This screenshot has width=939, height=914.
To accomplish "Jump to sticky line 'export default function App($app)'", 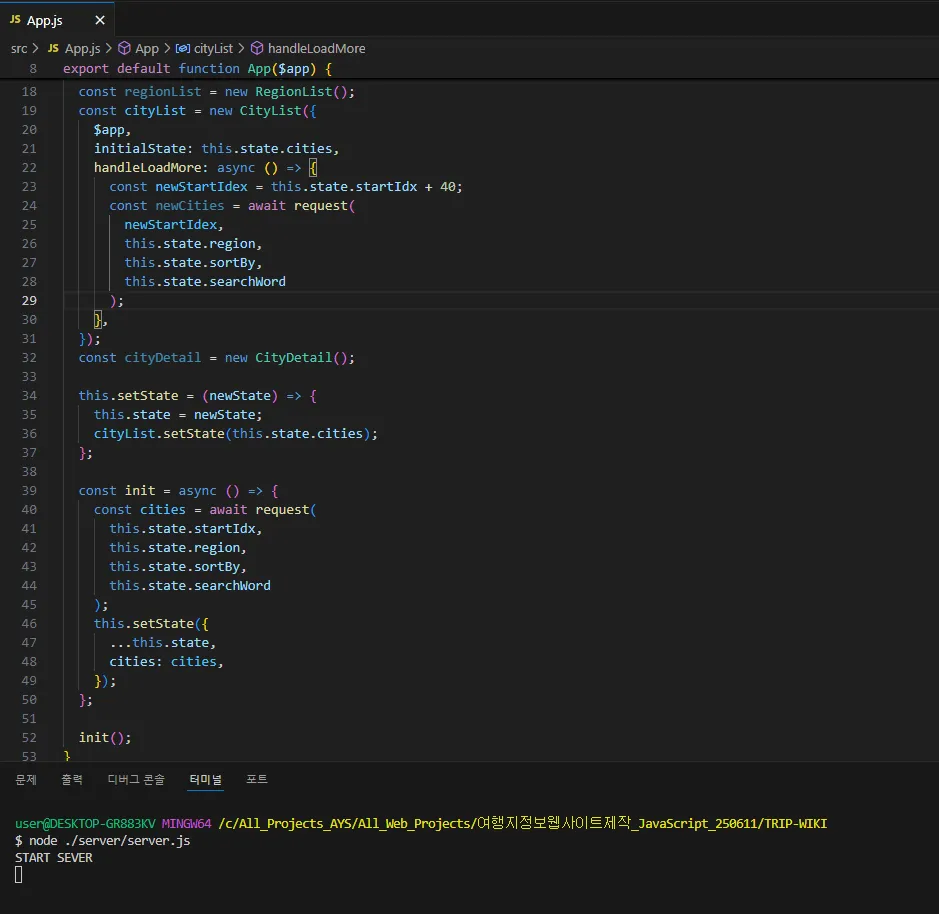I will [197, 69].
